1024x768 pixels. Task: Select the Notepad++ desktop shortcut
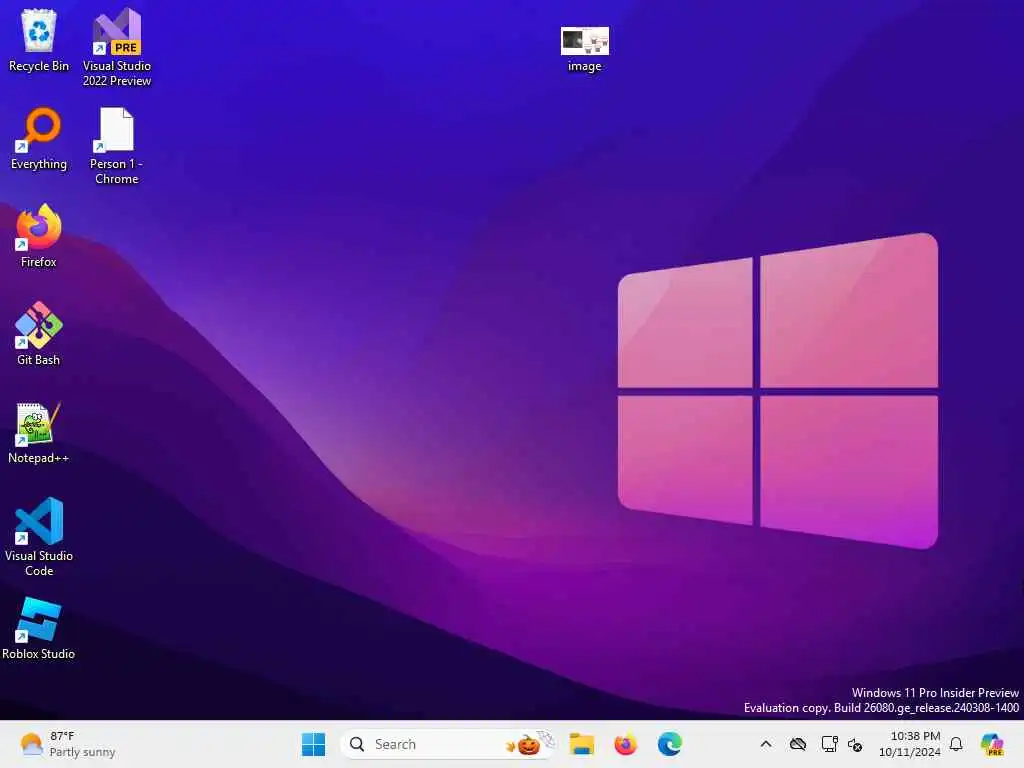(39, 432)
